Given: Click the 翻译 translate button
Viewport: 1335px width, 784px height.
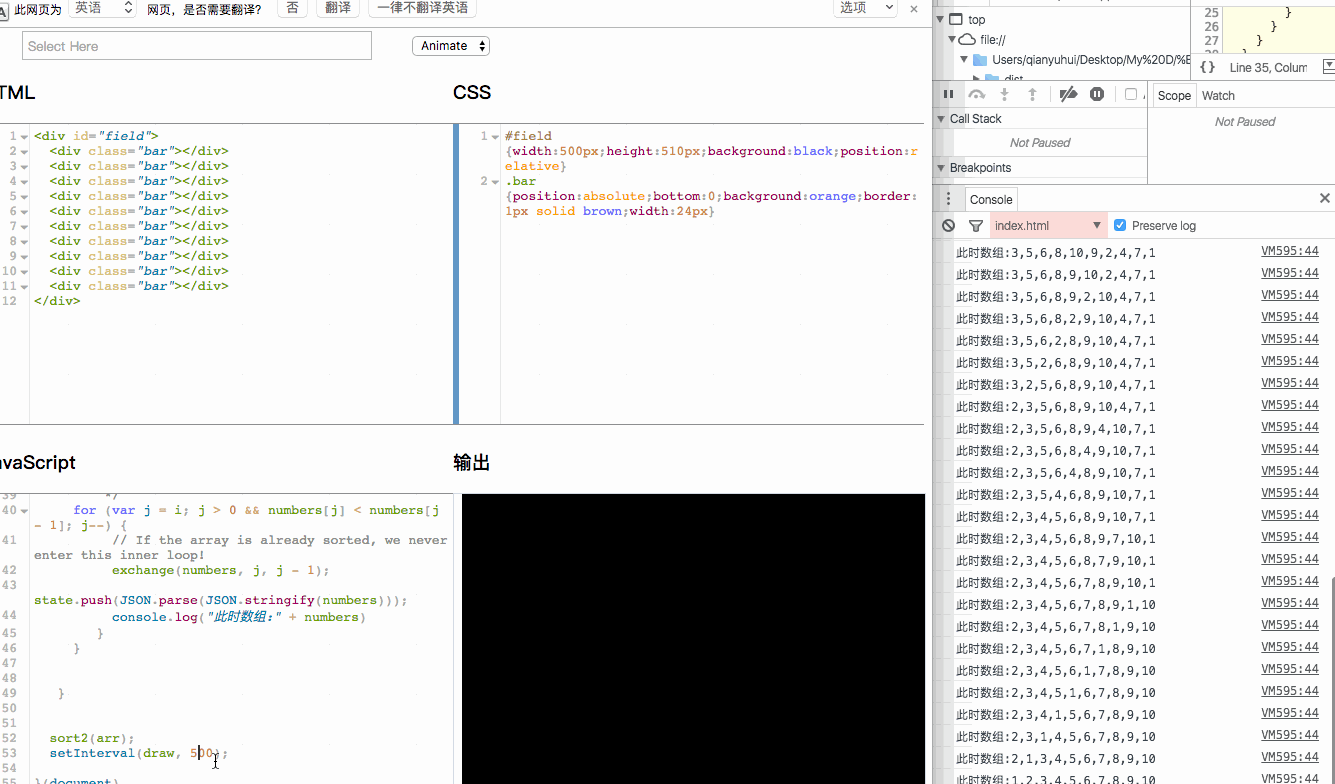Looking at the screenshot, I should pyautogui.click(x=338, y=8).
